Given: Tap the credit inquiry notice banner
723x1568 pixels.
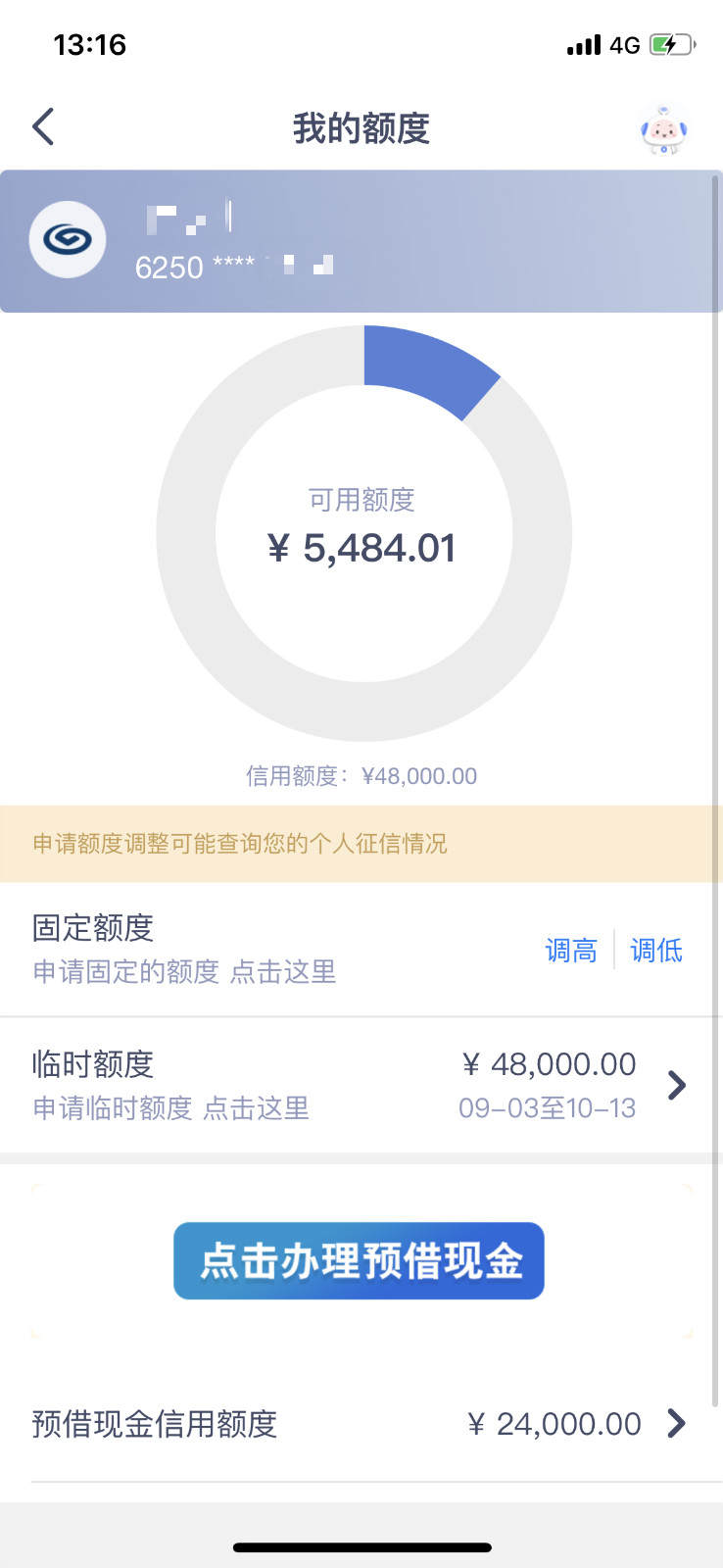Looking at the screenshot, I should pos(361,844).
